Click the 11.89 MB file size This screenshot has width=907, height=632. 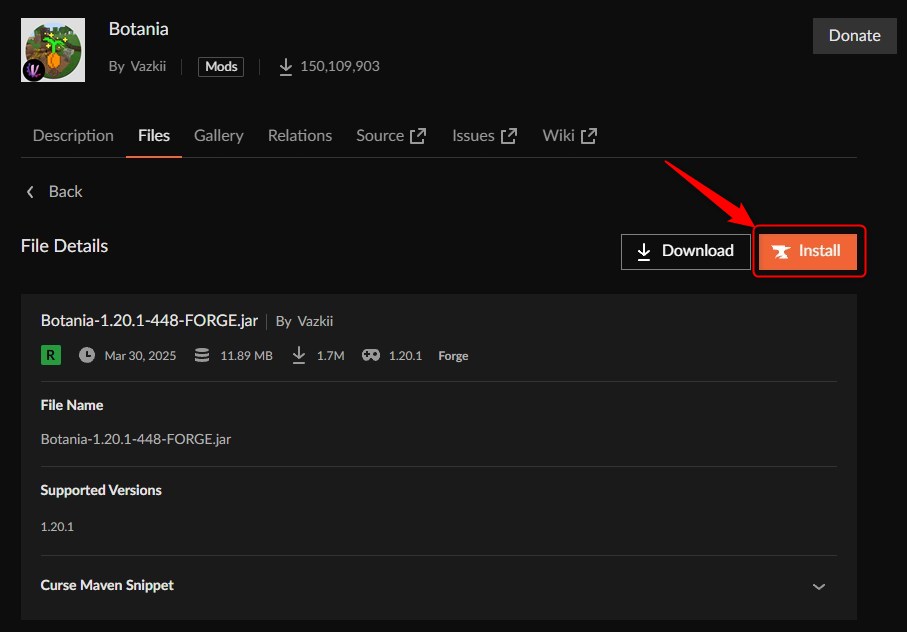246,356
